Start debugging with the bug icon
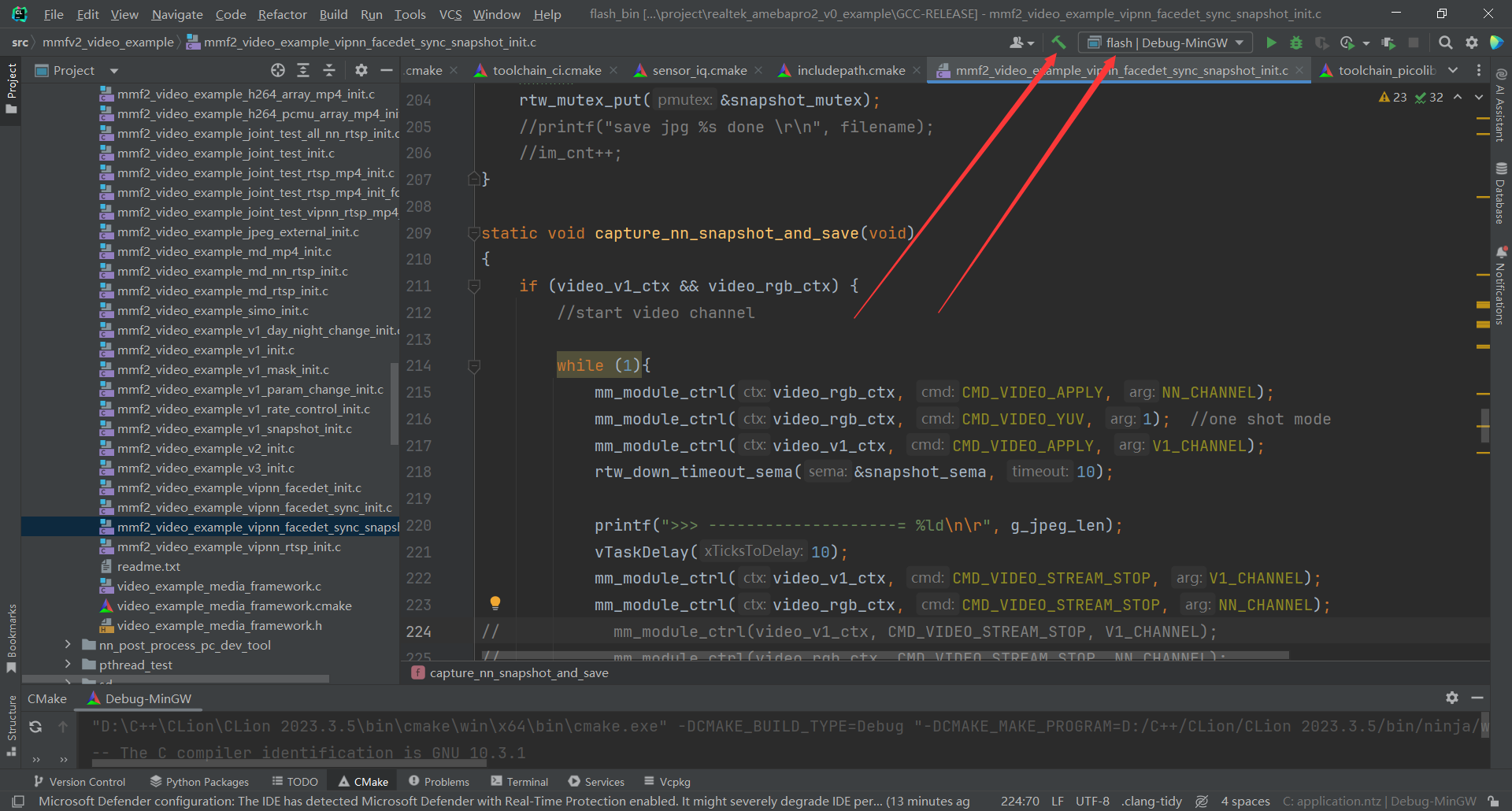The image size is (1512, 811). point(1296,43)
